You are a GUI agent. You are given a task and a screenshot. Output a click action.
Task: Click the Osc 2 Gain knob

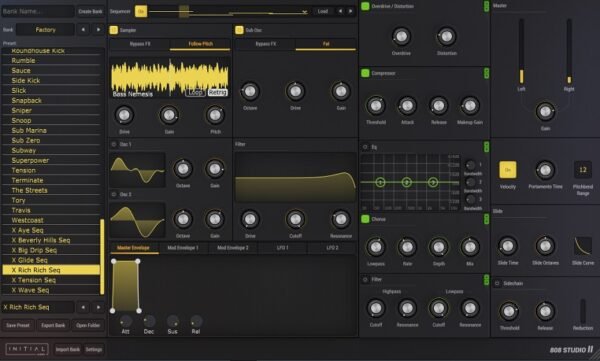pos(215,219)
